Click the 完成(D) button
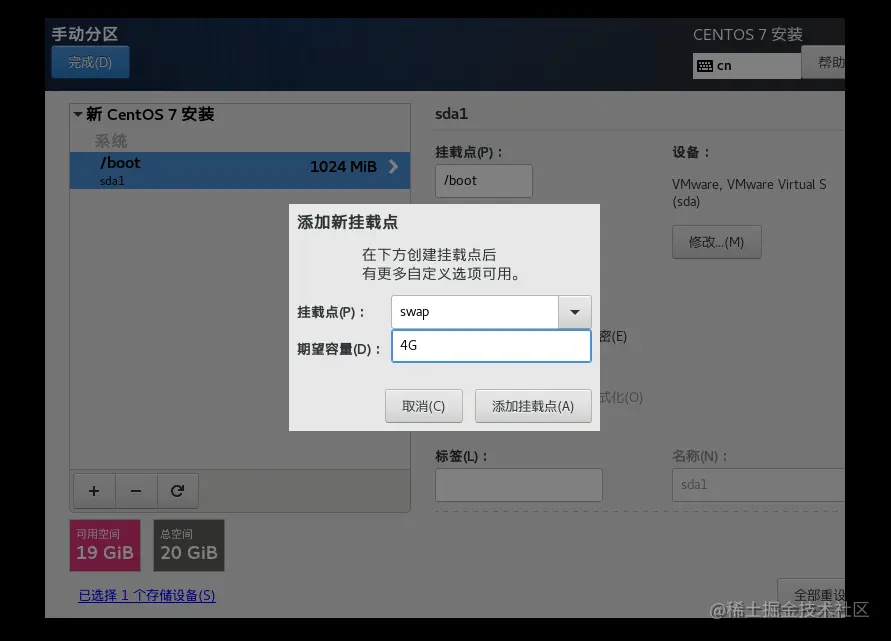 [90, 62]
